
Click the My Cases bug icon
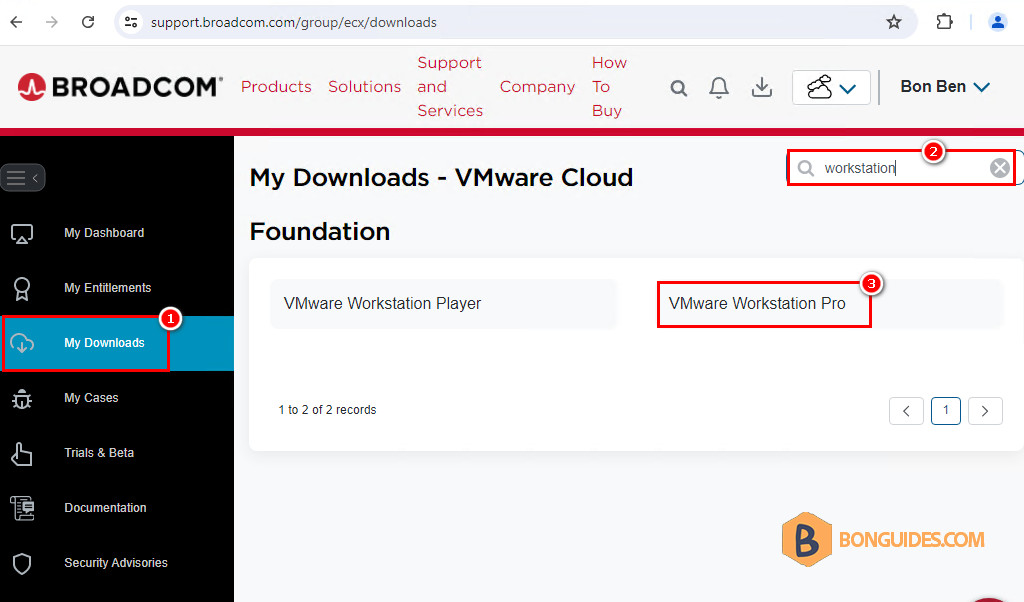click(x=22, y=398)
